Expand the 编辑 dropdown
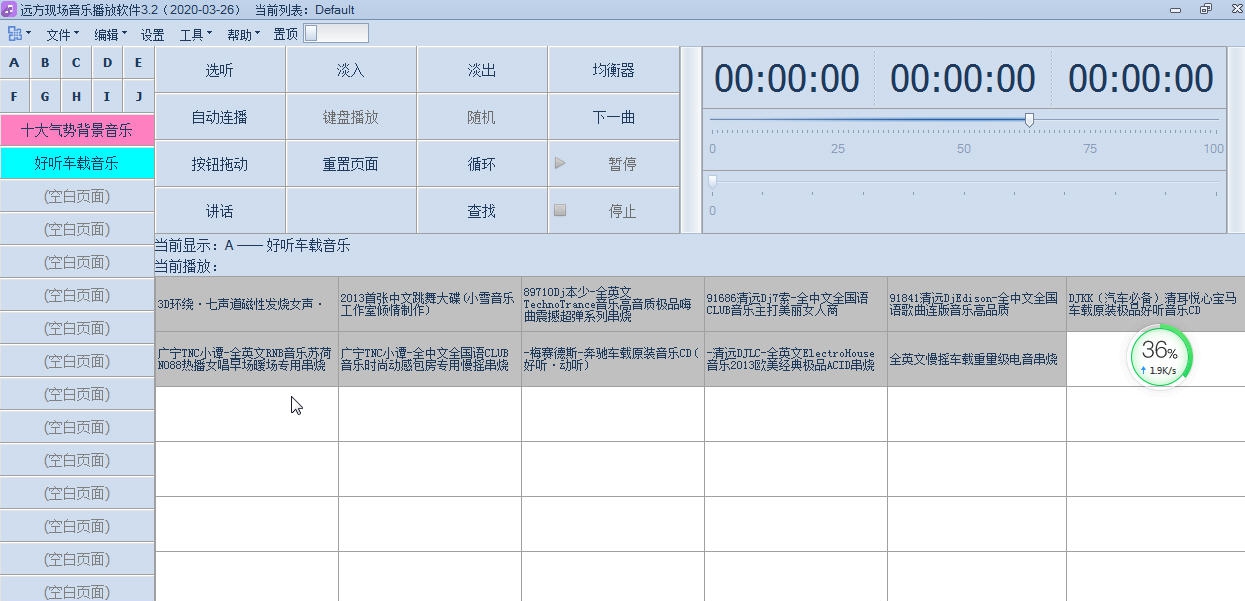Viewport: 1245px width, 601px height. tap(108, 33)
